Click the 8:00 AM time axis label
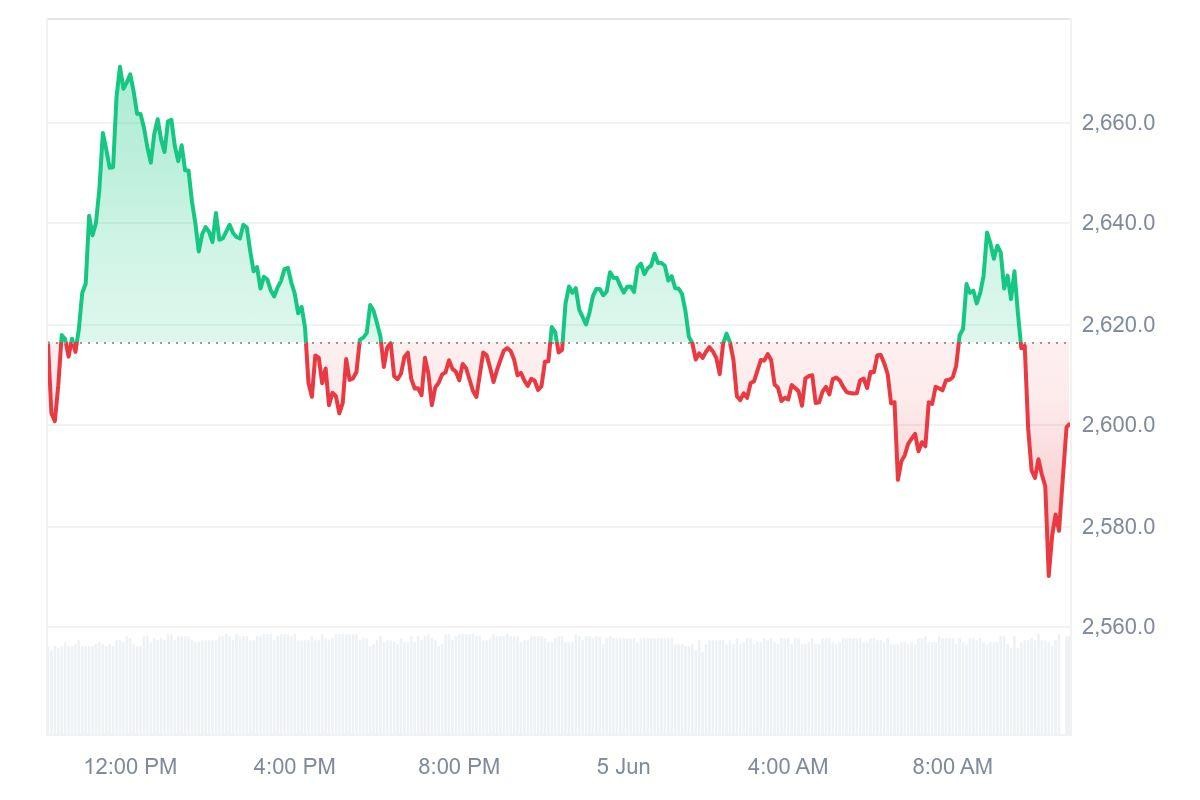 [x=952, y=767]
